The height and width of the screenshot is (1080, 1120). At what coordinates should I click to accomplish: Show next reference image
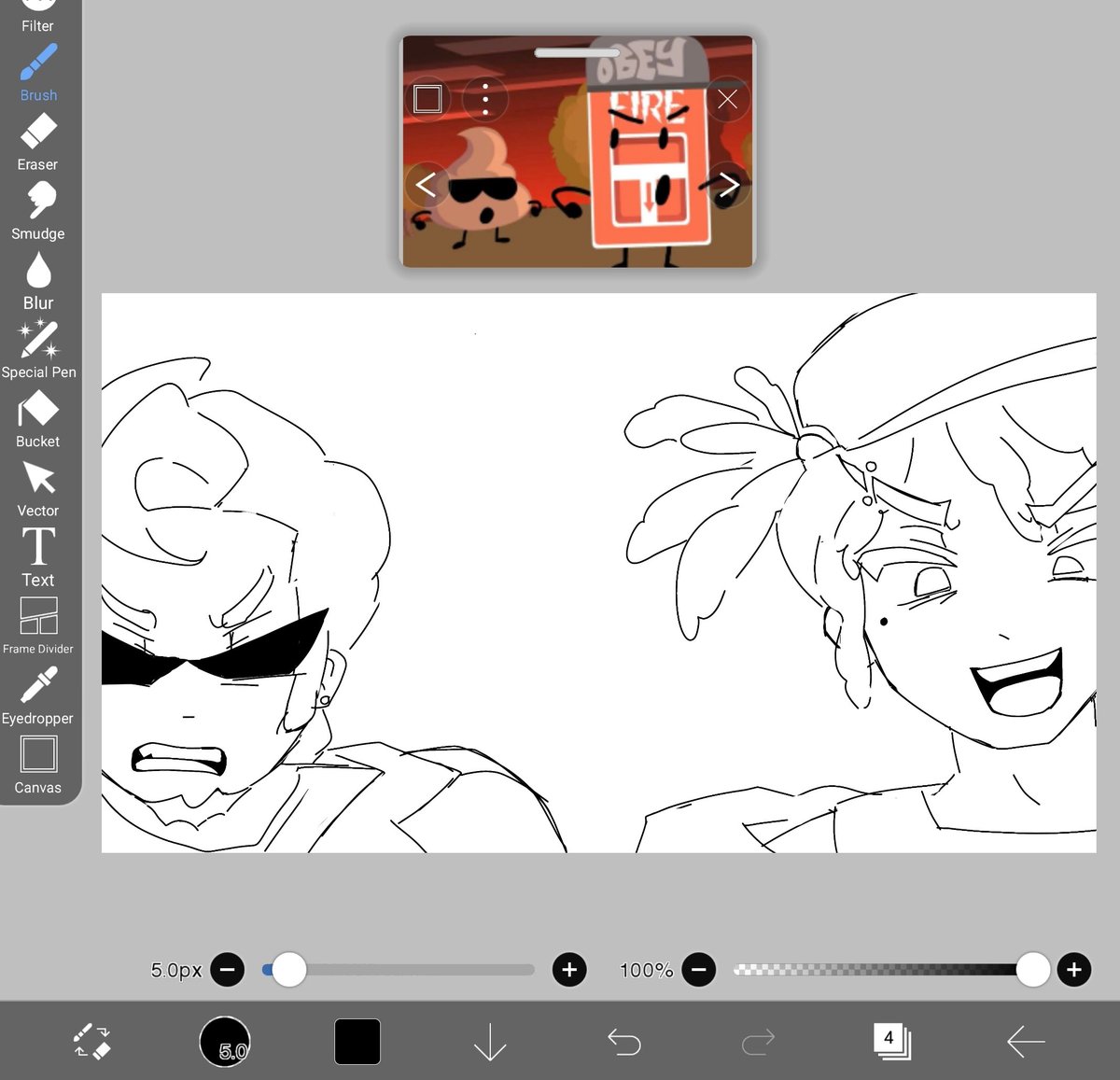[728, 184]
